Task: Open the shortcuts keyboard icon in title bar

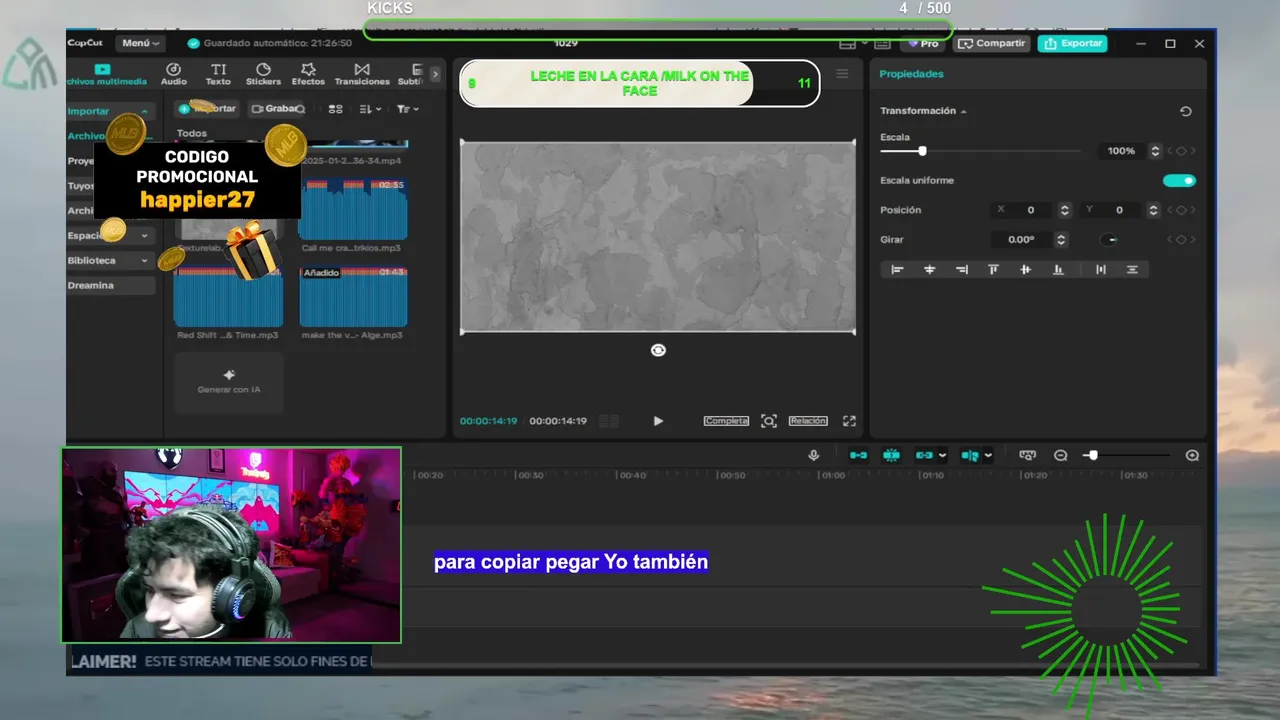Action: coord(882,43)
